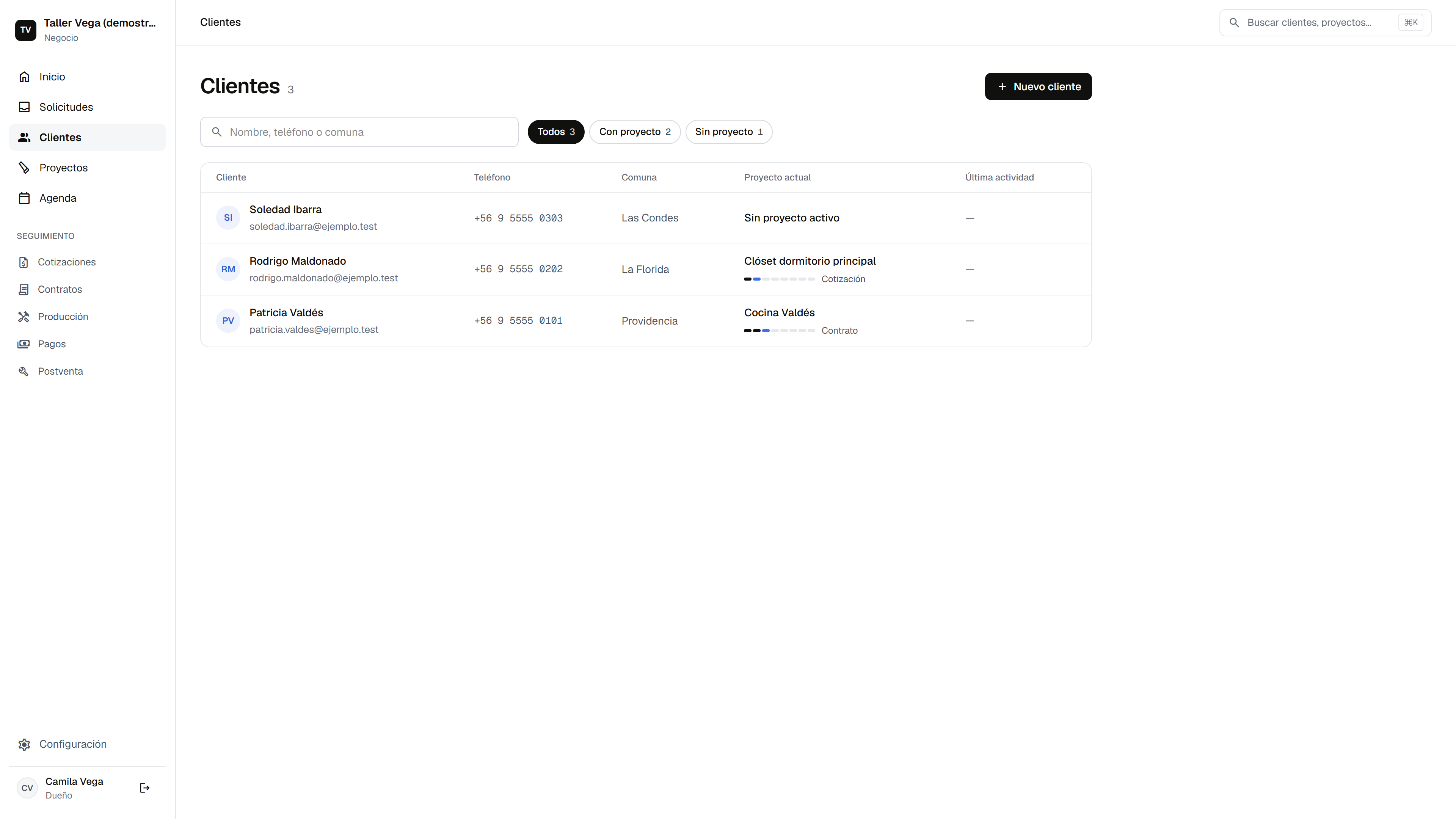Click the RM avatar of Rodrigo Maldonado
Image resolution: width=1456 pixels, height=819 pixels.
(x=228, y=269)
